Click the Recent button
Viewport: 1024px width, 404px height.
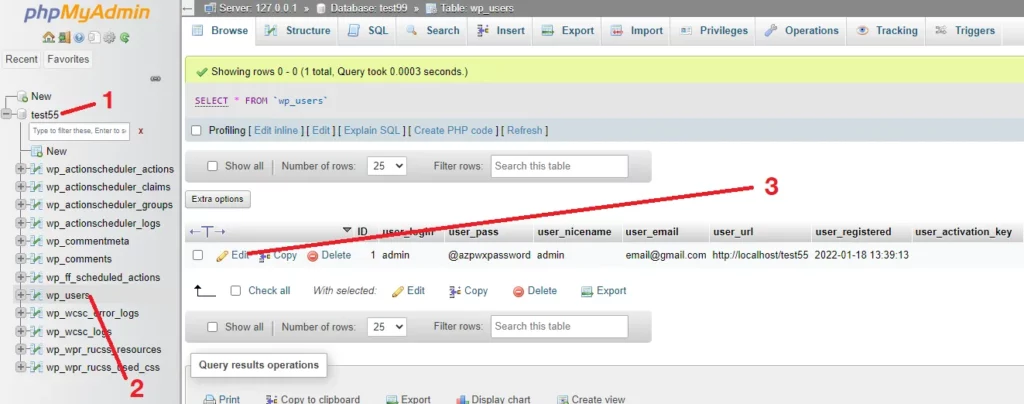[22, 59]
